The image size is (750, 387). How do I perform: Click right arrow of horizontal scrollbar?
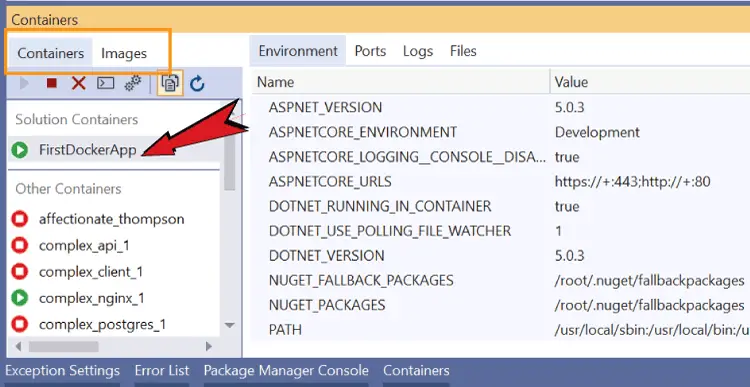tap(209, 346)
